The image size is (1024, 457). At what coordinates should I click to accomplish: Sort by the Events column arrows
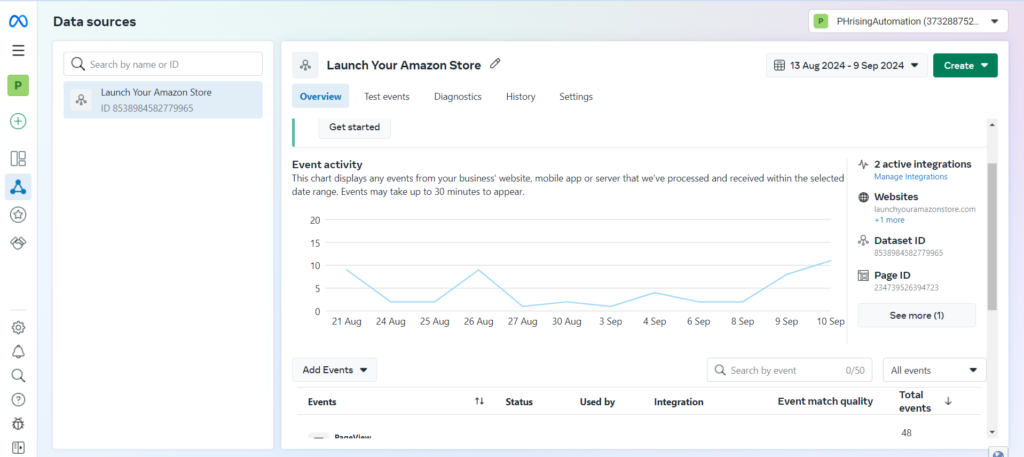tap(479, 402)
